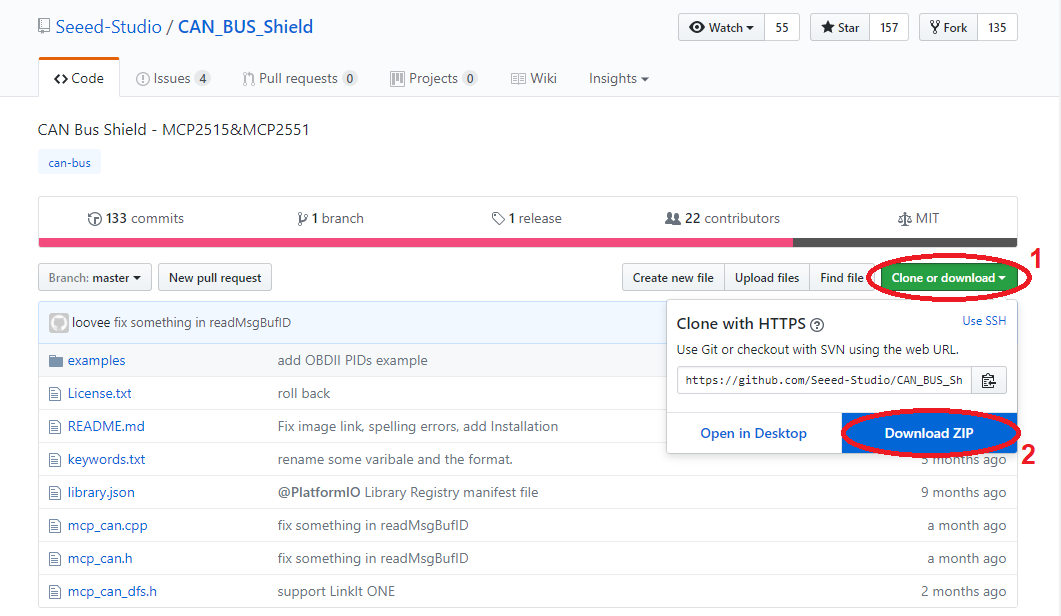Click the mcp_can.cpp file icon

click(x=55, y=526)
